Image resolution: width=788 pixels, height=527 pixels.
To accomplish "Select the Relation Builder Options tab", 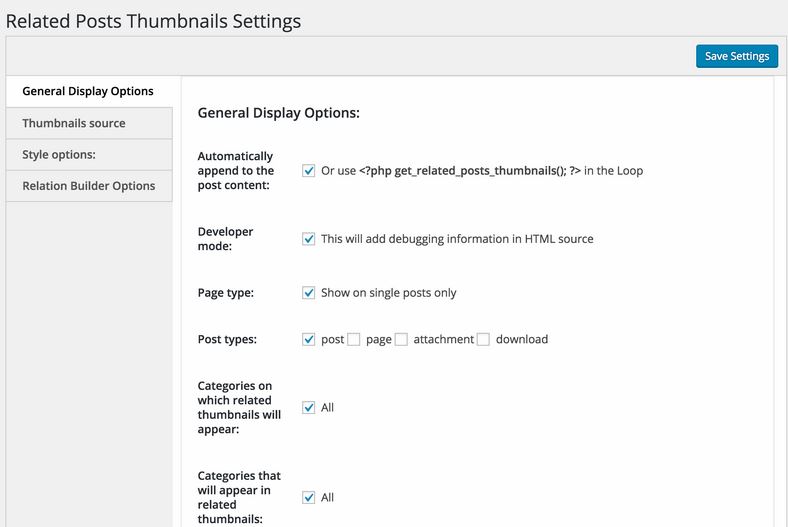I will pyautogui.click(x=89, y=186).
